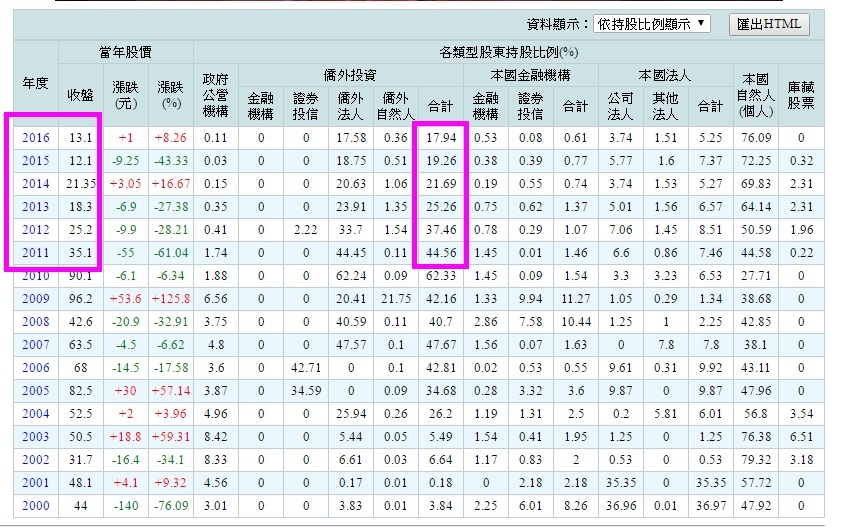Open the 2005 year link

[36, 391]
